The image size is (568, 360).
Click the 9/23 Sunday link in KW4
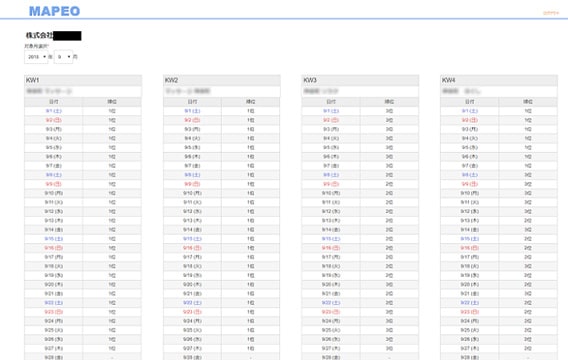(470, 312)
